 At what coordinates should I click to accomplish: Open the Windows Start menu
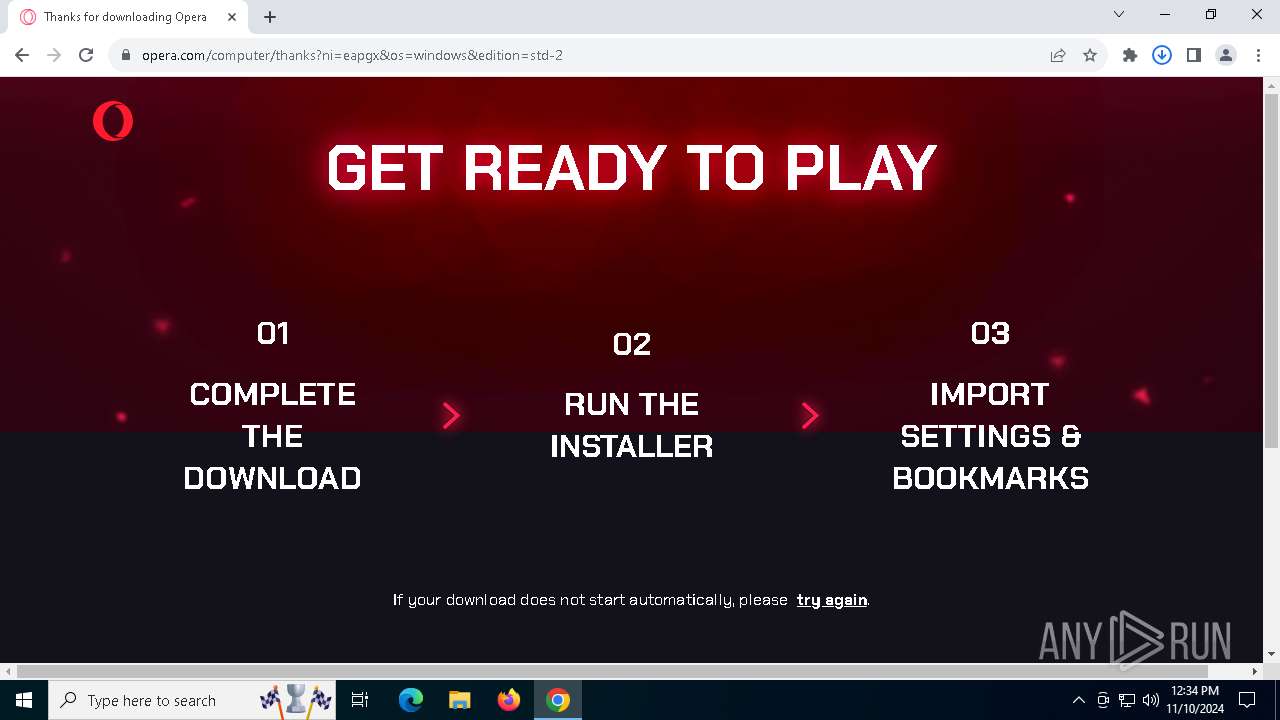coord(24,700)
